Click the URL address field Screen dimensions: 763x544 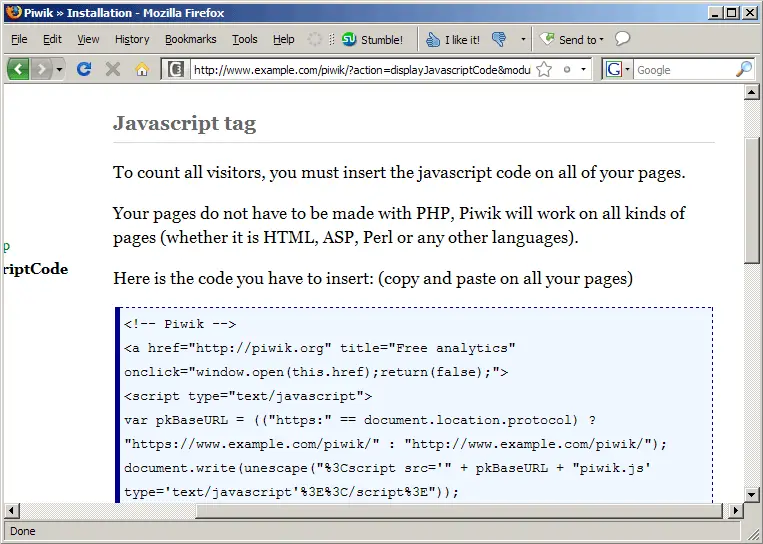[x=362, y=70]
